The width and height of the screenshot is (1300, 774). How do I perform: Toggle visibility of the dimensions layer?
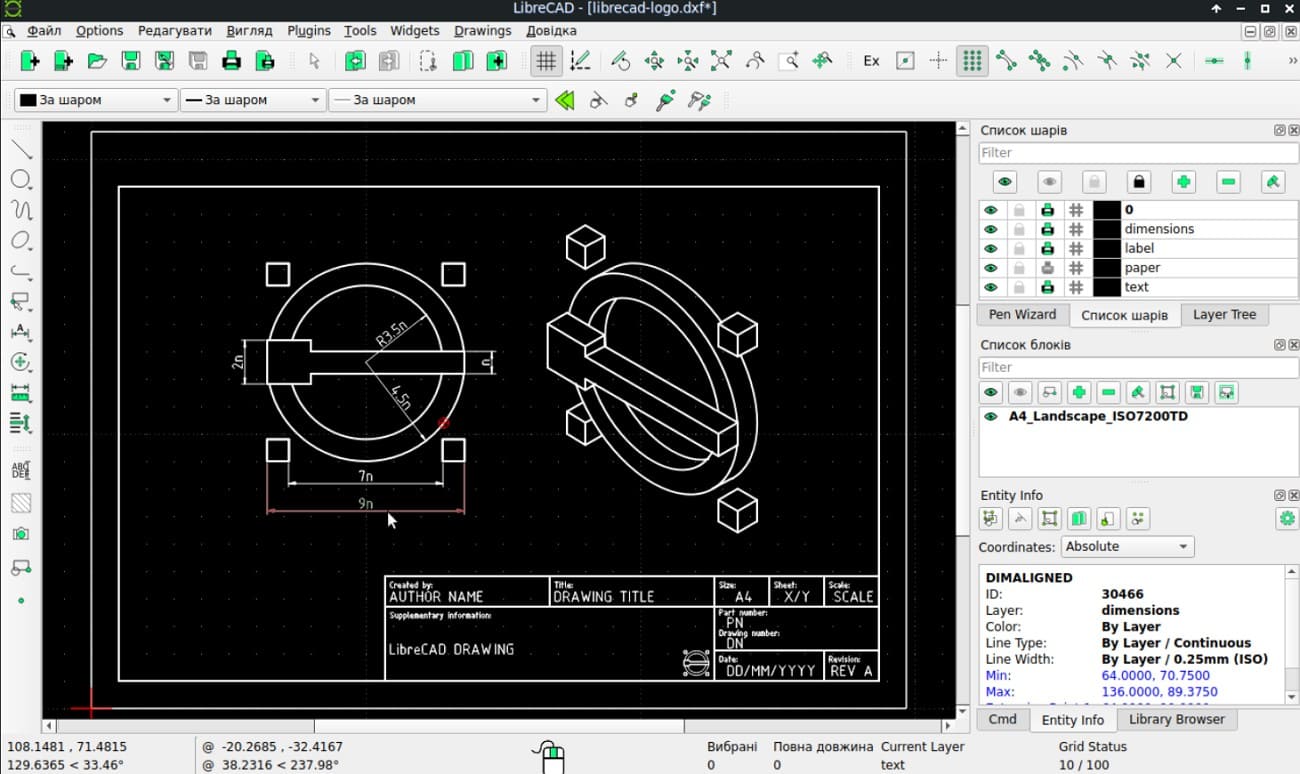click(990, 228)
